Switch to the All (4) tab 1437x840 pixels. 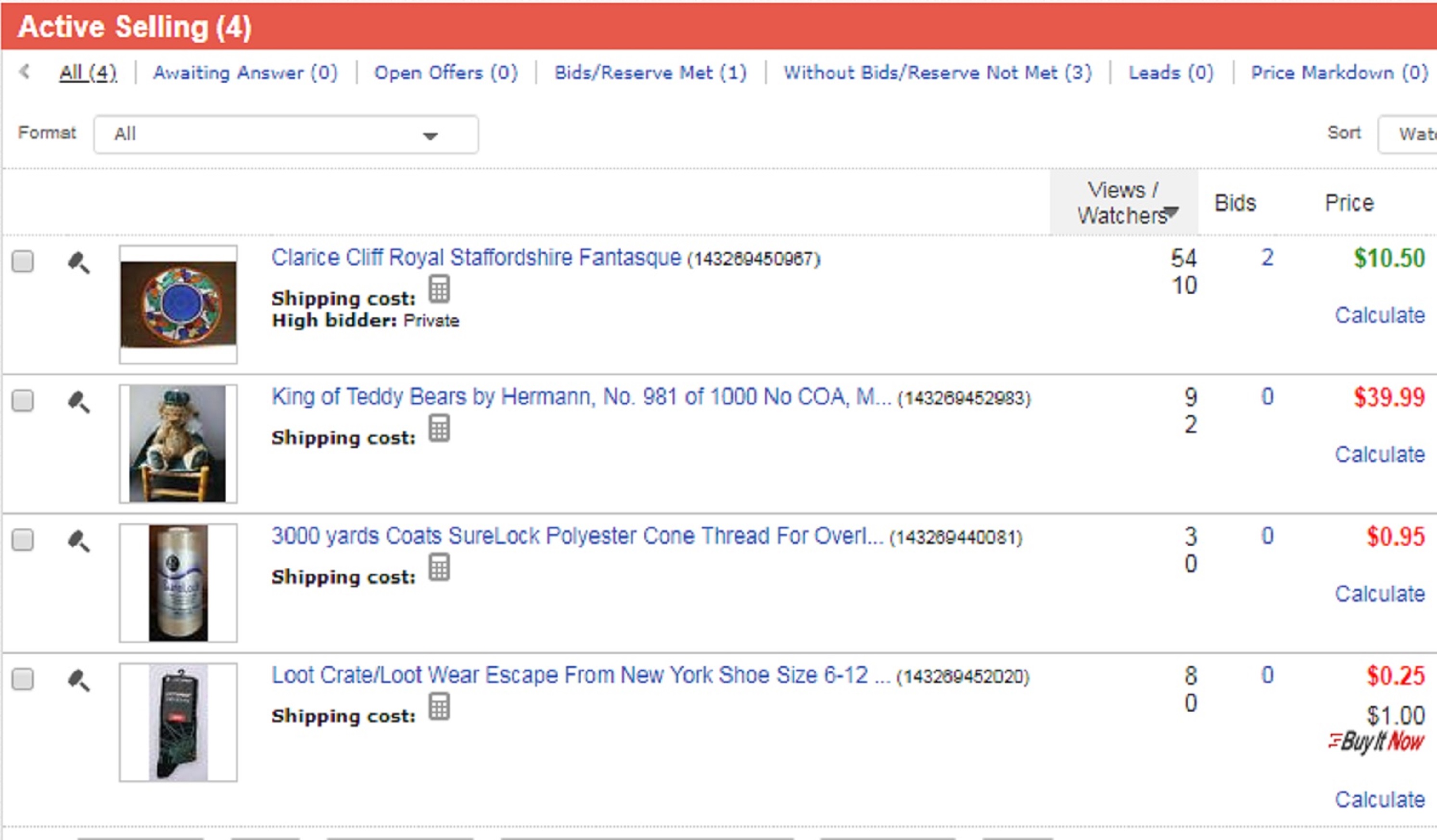tap(88, 73)
